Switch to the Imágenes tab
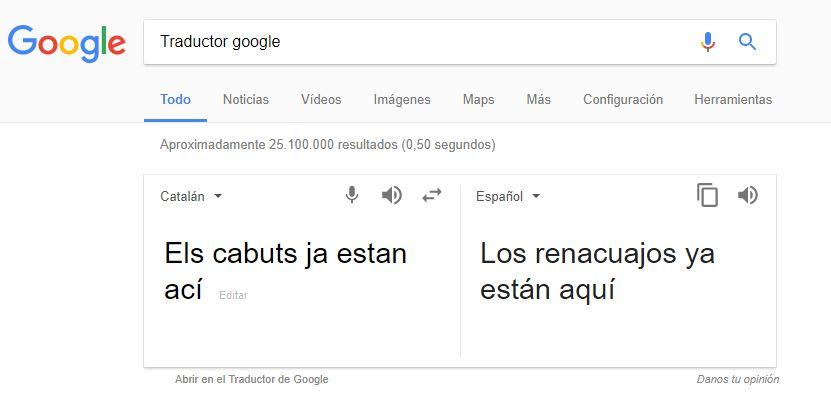This screenshot has height=408, width=831. (402, 100)
